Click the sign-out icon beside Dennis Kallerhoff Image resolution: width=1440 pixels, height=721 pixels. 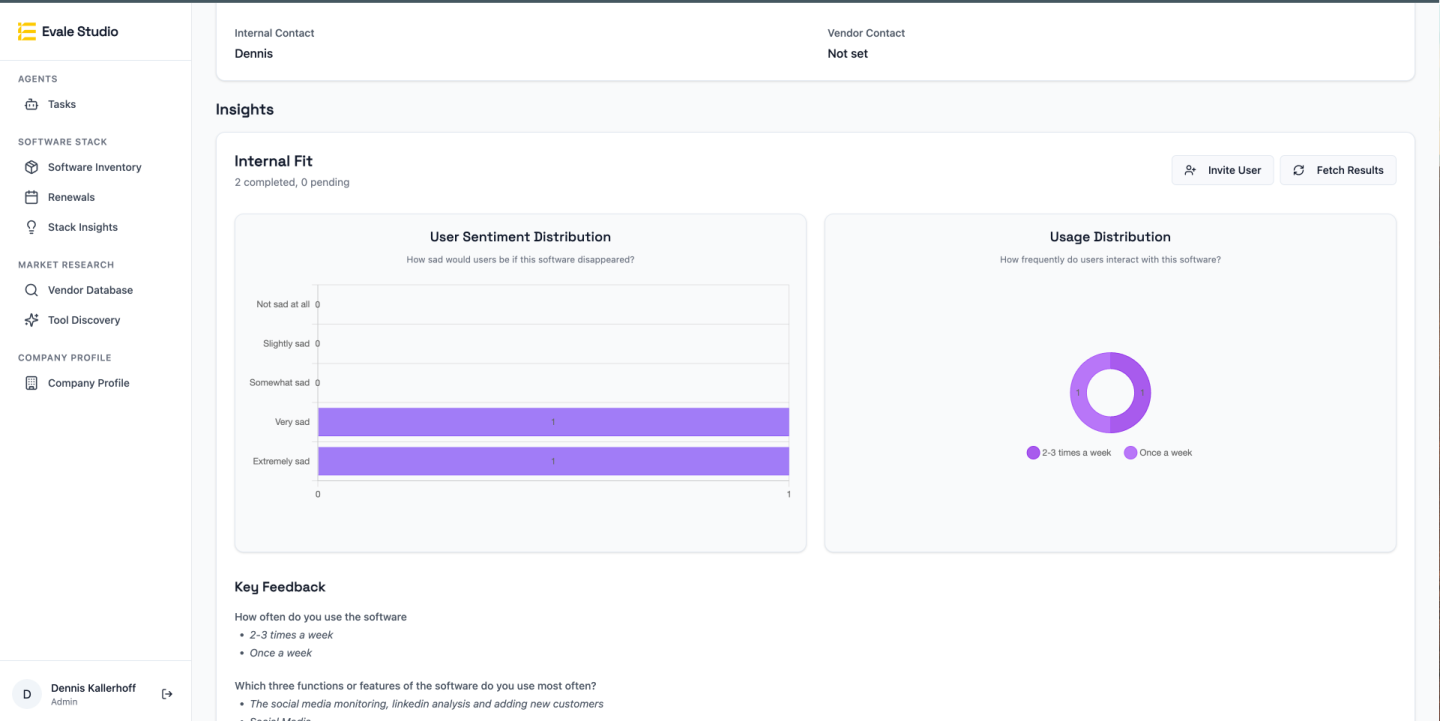pyautogui.click(x=166, y=693)
